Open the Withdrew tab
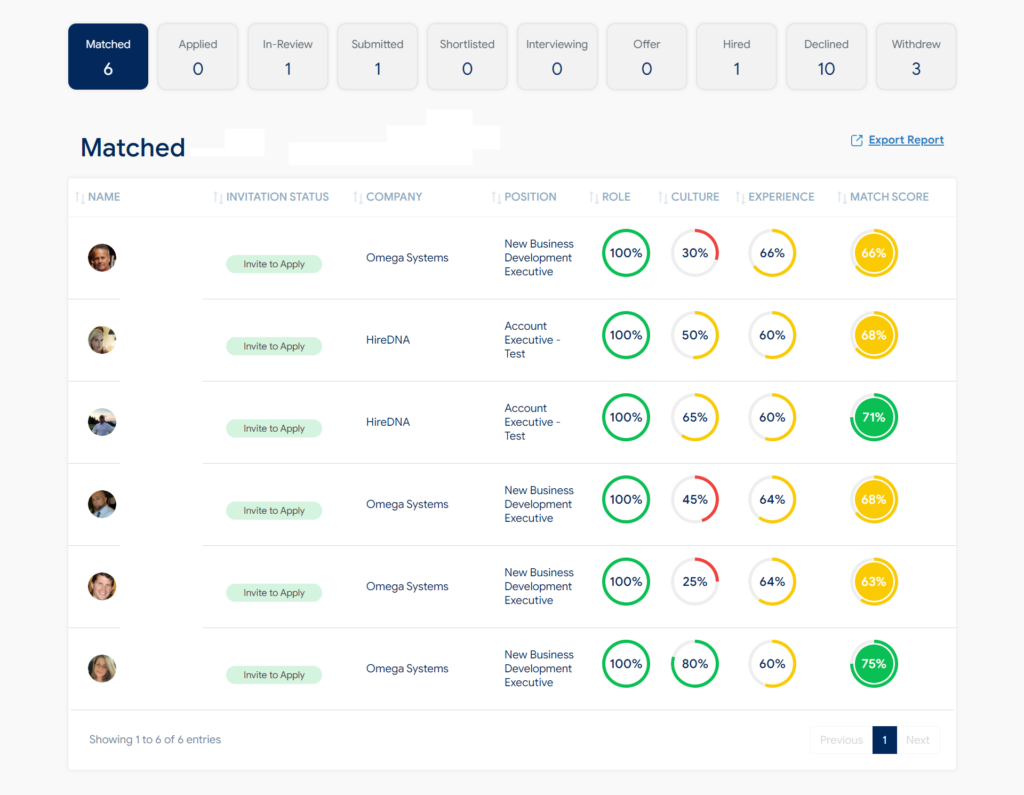 916,56
